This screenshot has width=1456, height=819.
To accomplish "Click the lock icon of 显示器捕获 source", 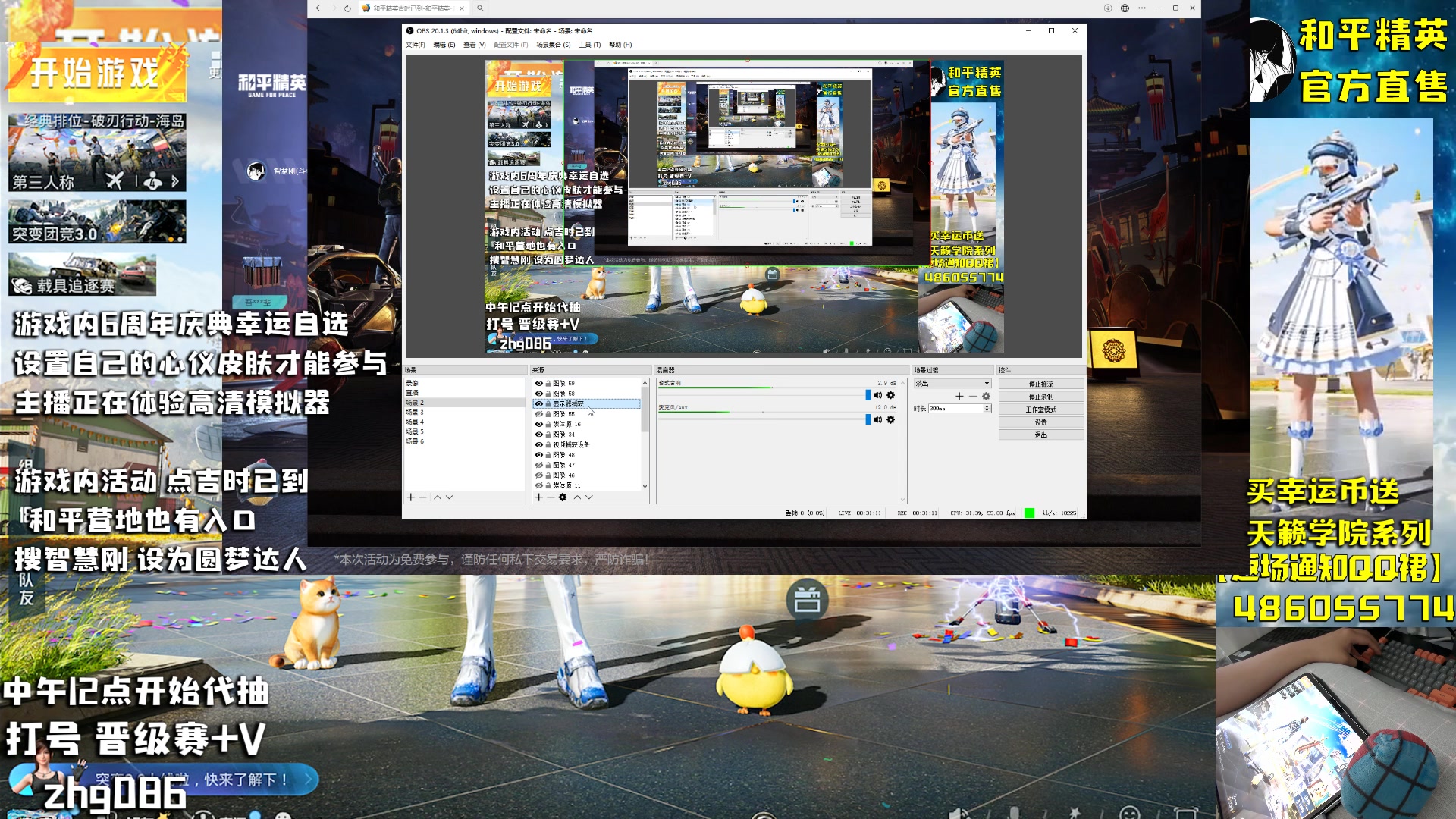I will pyautogui.click(x=548, y=404).
